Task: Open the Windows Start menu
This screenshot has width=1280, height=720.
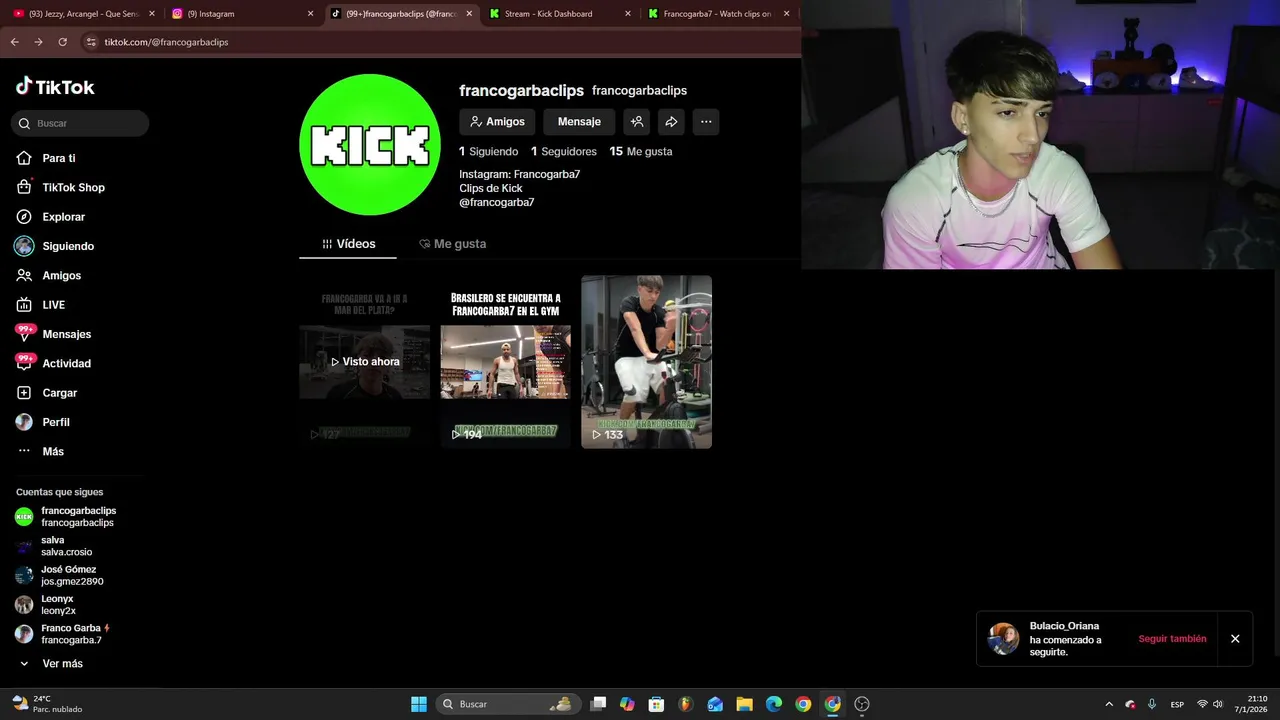Action: pos(419,704)
